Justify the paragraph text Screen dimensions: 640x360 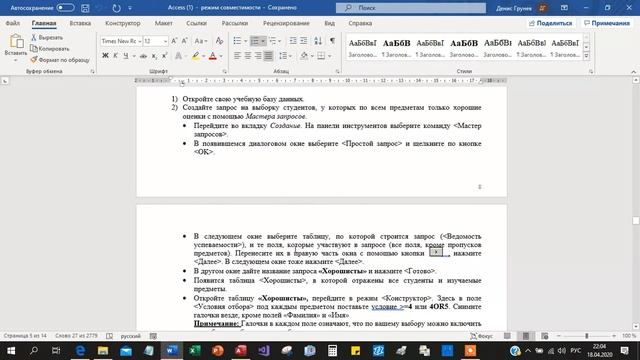point(268,56)
